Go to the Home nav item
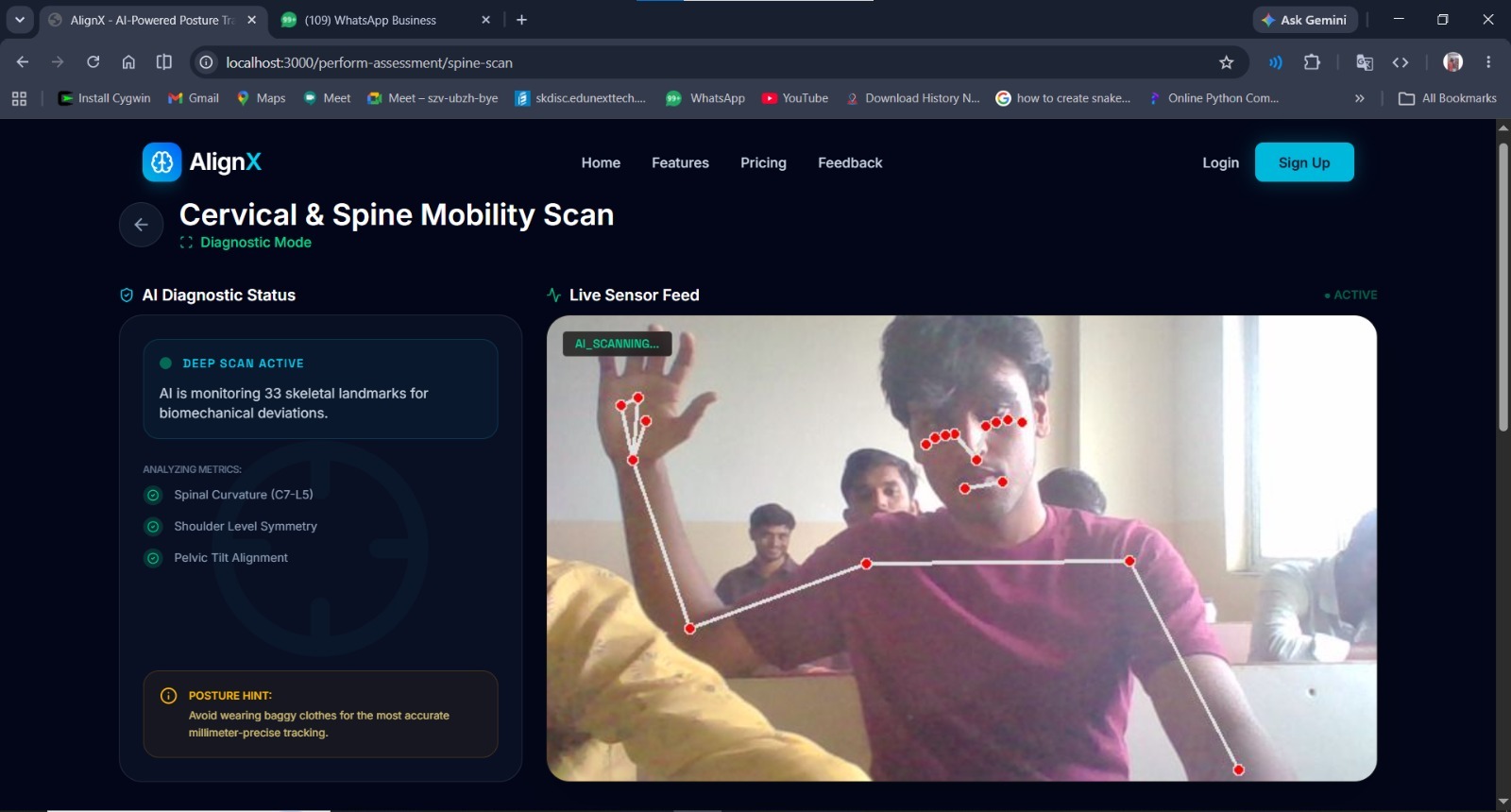 coord(601,162)
